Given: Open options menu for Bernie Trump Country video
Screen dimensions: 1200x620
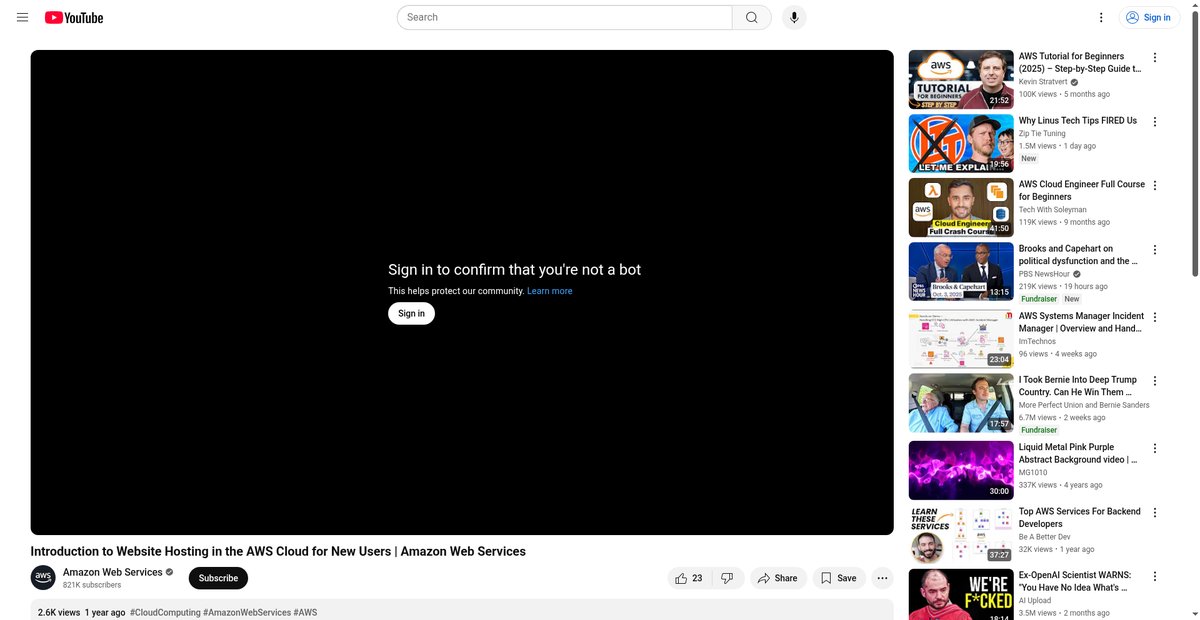Looking at the screenshot, I should coord(1155,381).
